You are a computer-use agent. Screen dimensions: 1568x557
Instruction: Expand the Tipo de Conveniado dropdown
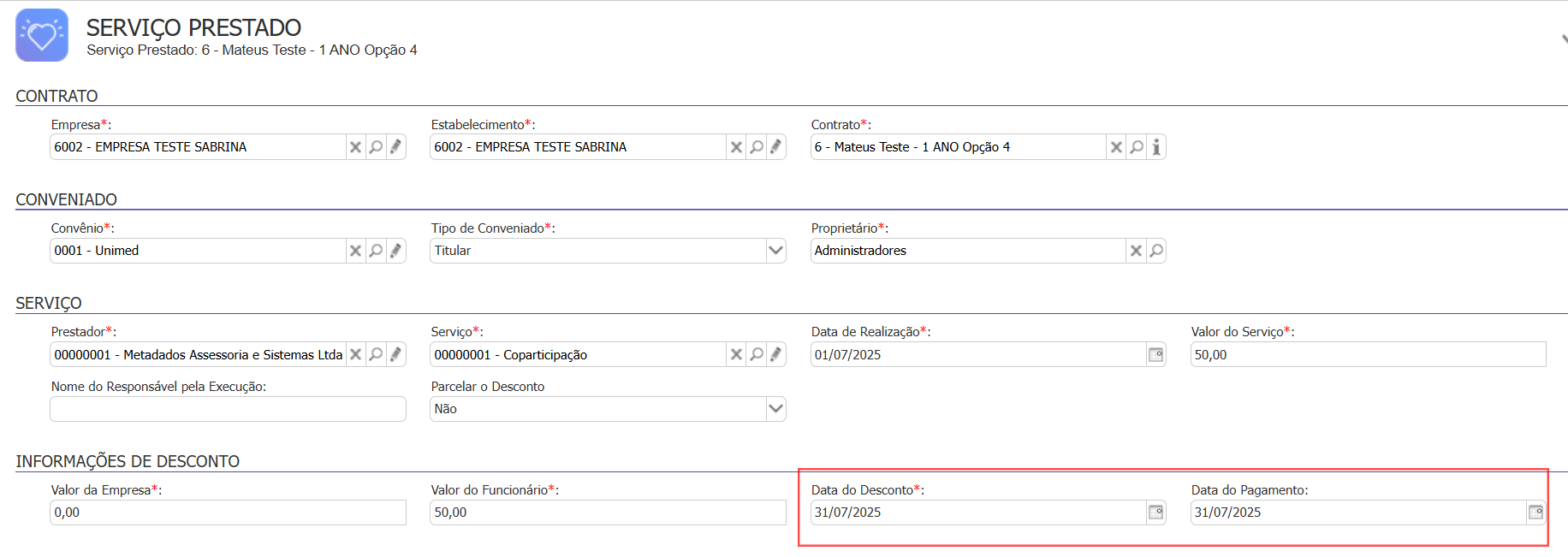775,251
